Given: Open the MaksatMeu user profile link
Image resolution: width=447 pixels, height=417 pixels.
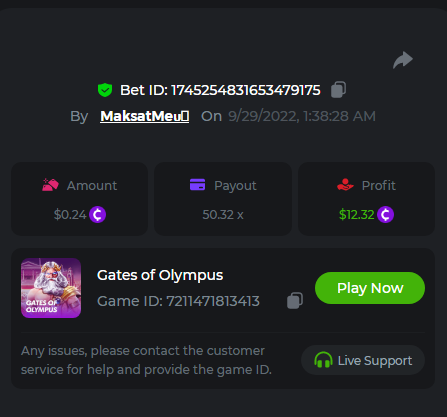Looking at the screenshot, I should click(145, 116).
